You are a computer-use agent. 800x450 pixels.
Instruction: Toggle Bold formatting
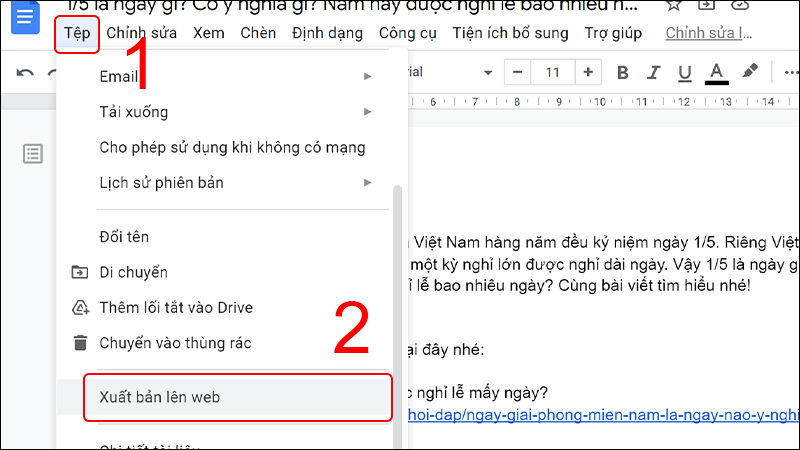click(622, 73)
